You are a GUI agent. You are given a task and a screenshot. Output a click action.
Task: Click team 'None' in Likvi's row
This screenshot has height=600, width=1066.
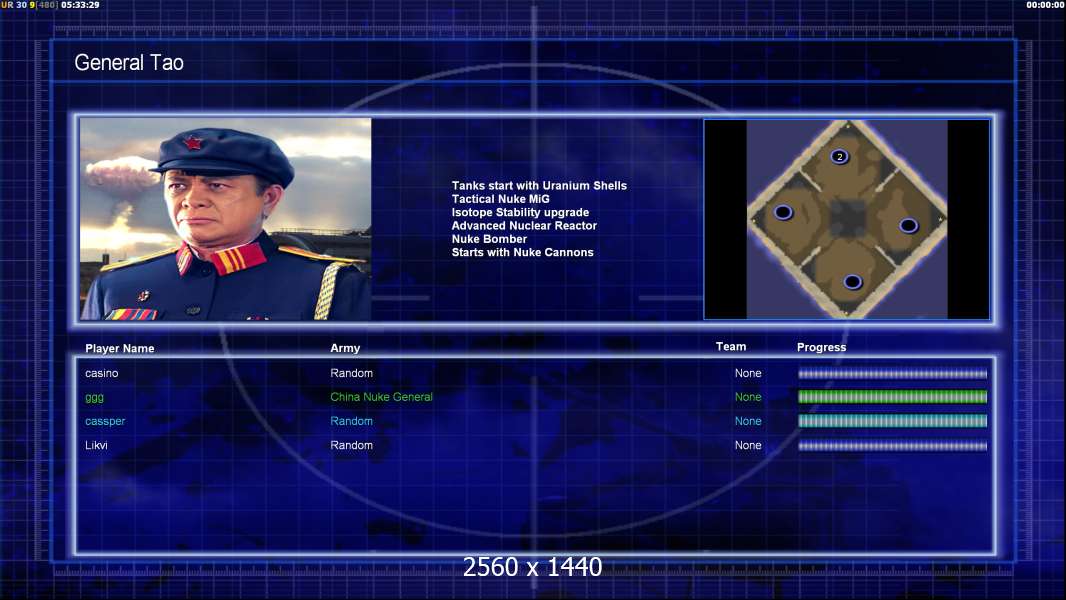(x=748, y=445)
